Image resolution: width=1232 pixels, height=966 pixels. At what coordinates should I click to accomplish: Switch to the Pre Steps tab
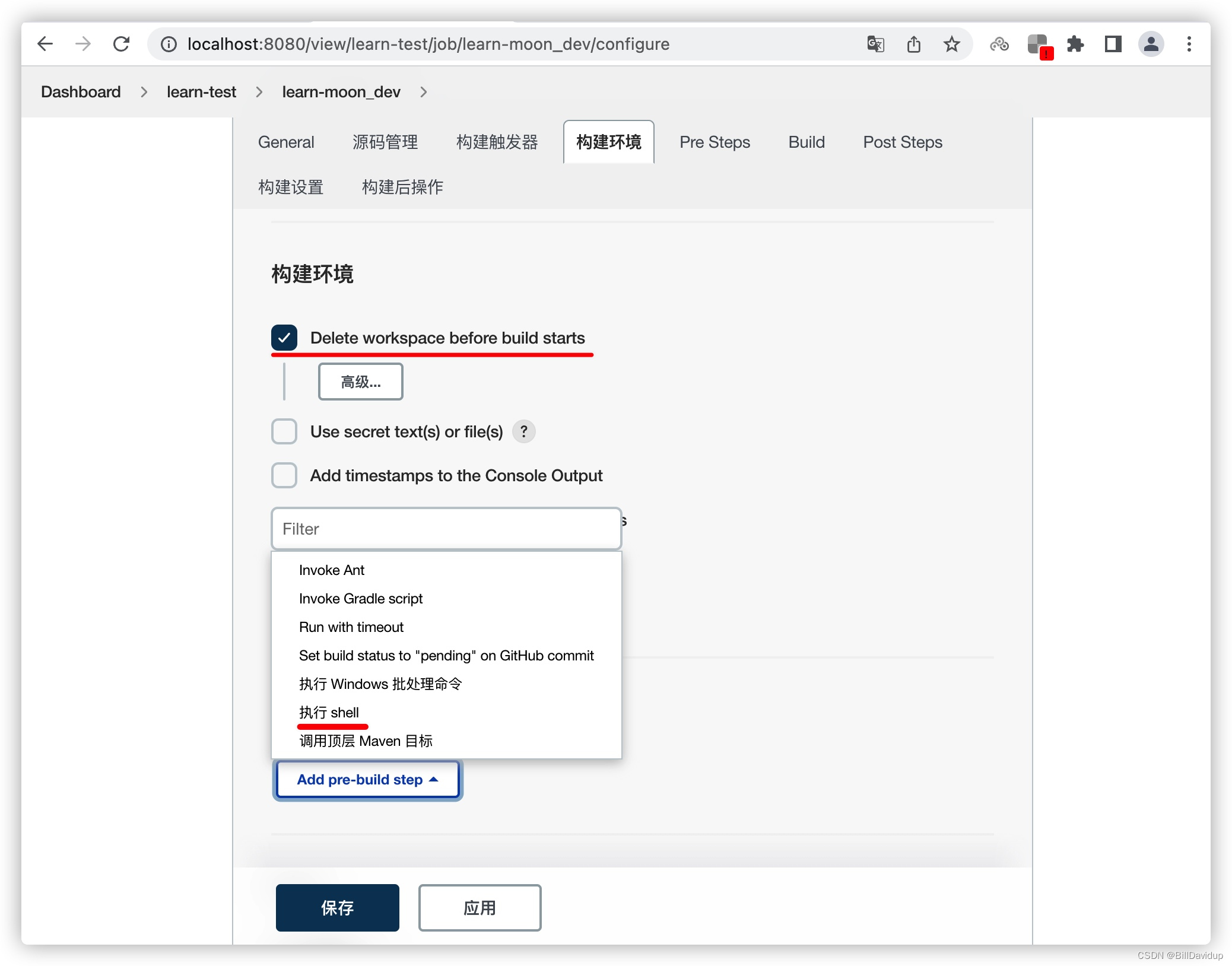715,142
